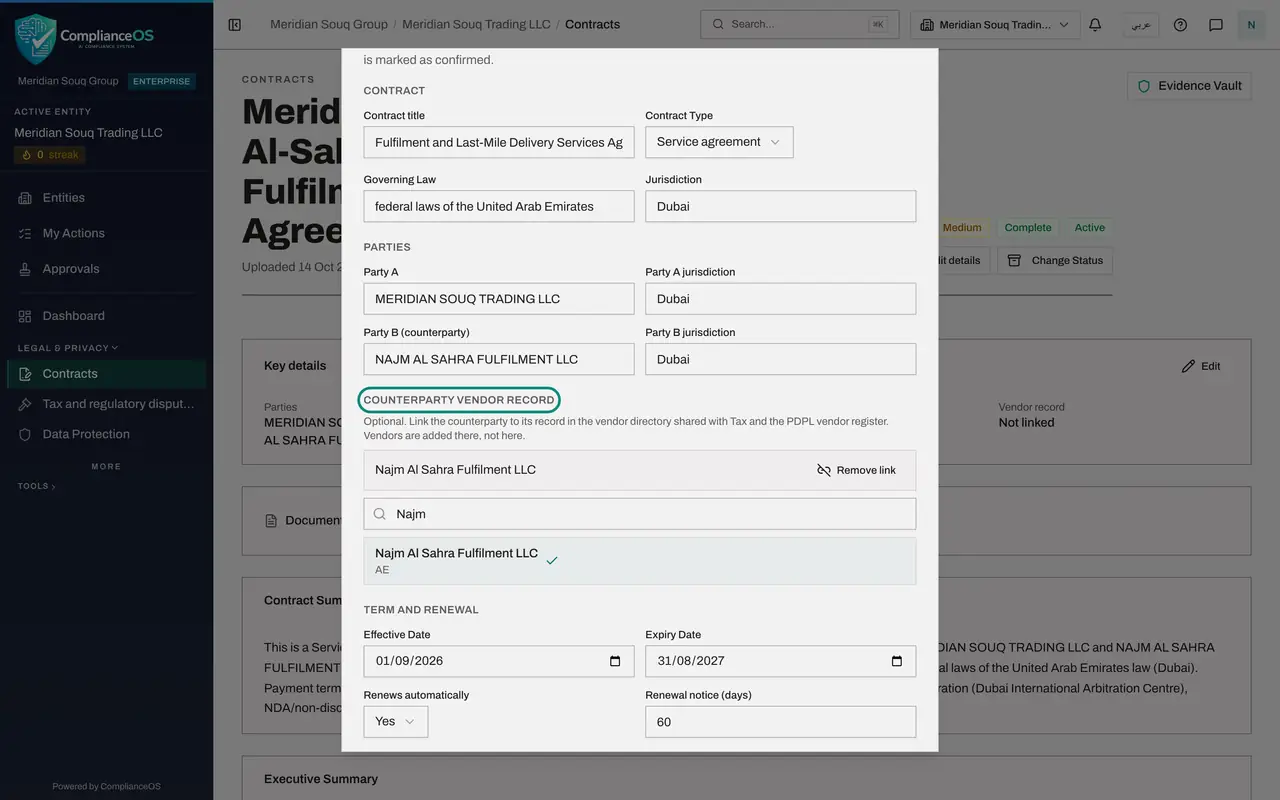The width and height of the screenshot is (1280, 800).
Task: Open the Expiry Date calendar picker
Action: pyautogui.click(x=897, y=661)
